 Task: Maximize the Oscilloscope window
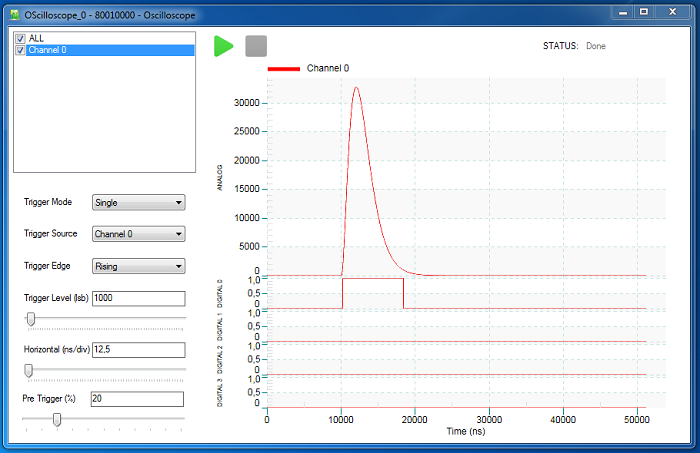644,12
